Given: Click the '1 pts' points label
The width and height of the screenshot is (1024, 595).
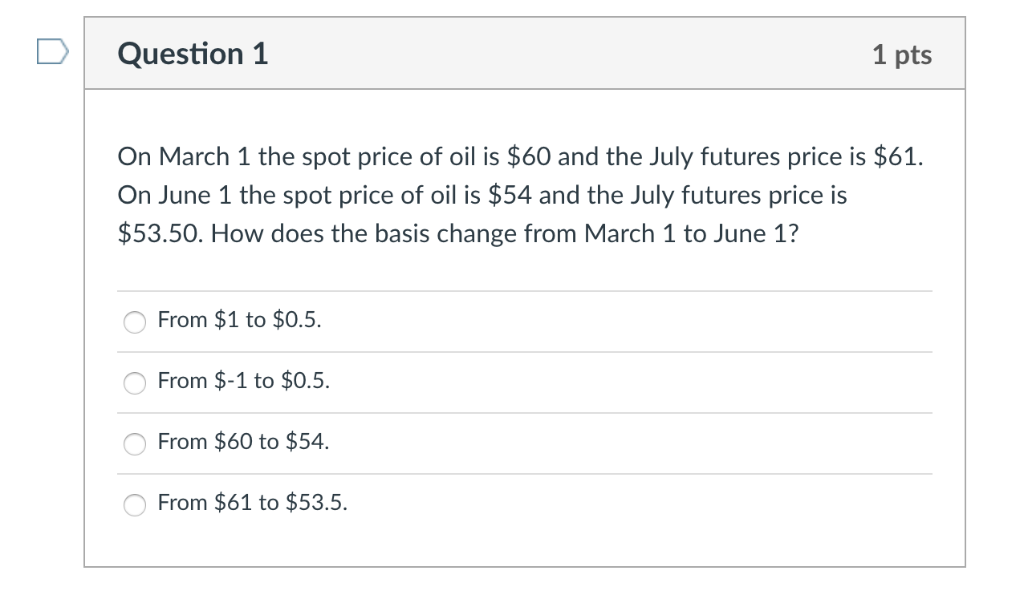Looking at the screenshot, I should tap(901, 55).
